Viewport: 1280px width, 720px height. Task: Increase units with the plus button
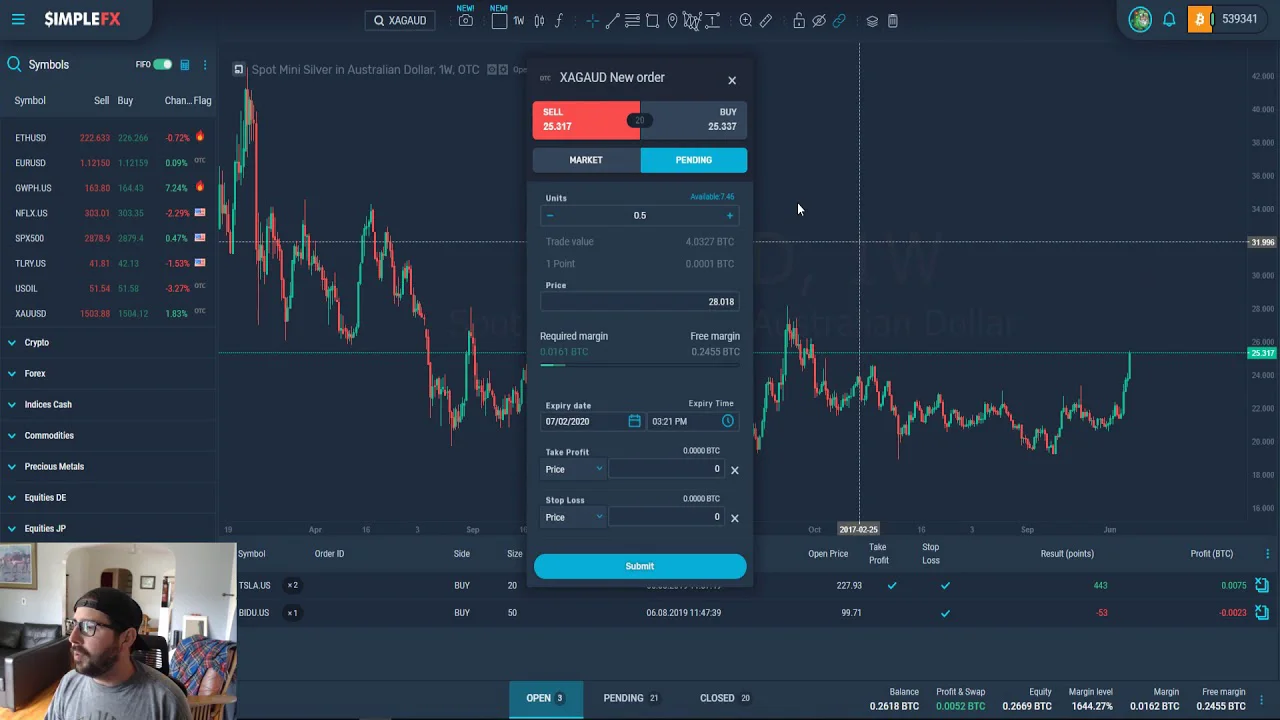click(730, 215)
